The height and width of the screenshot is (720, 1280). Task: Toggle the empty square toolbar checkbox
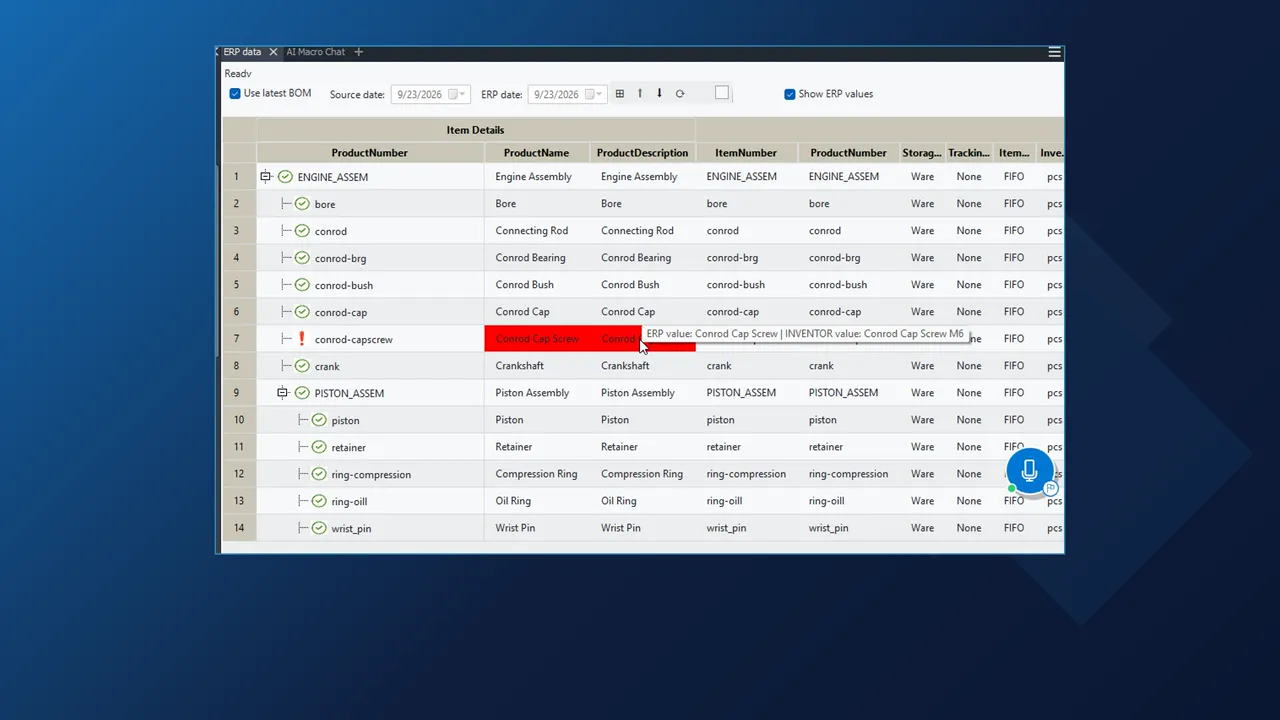(x=722, y=93)
